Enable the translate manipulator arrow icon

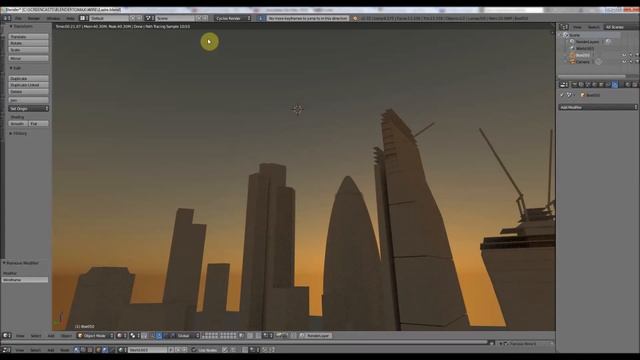(159, 336)
